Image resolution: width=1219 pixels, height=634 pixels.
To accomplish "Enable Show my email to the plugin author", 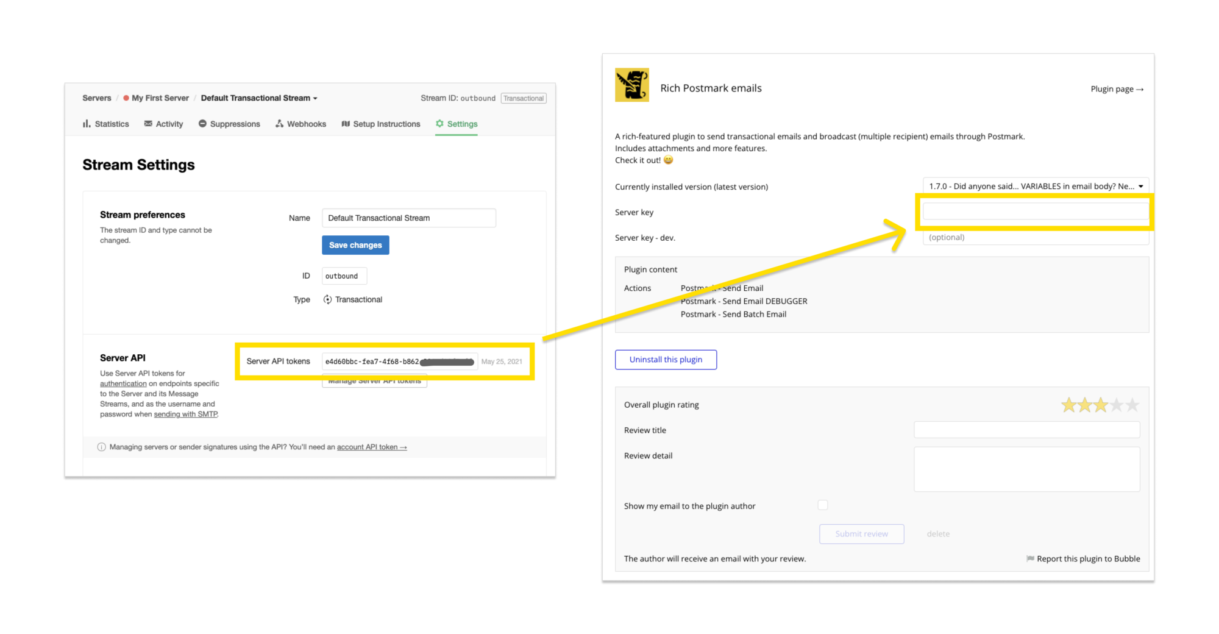I will [x=823, y=505].
